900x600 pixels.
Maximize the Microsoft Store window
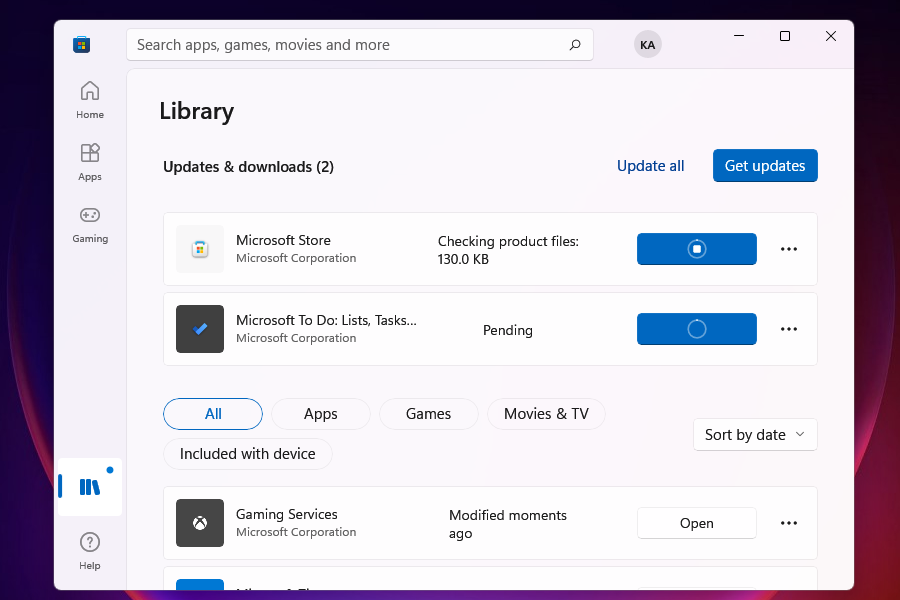pos(785,36)
